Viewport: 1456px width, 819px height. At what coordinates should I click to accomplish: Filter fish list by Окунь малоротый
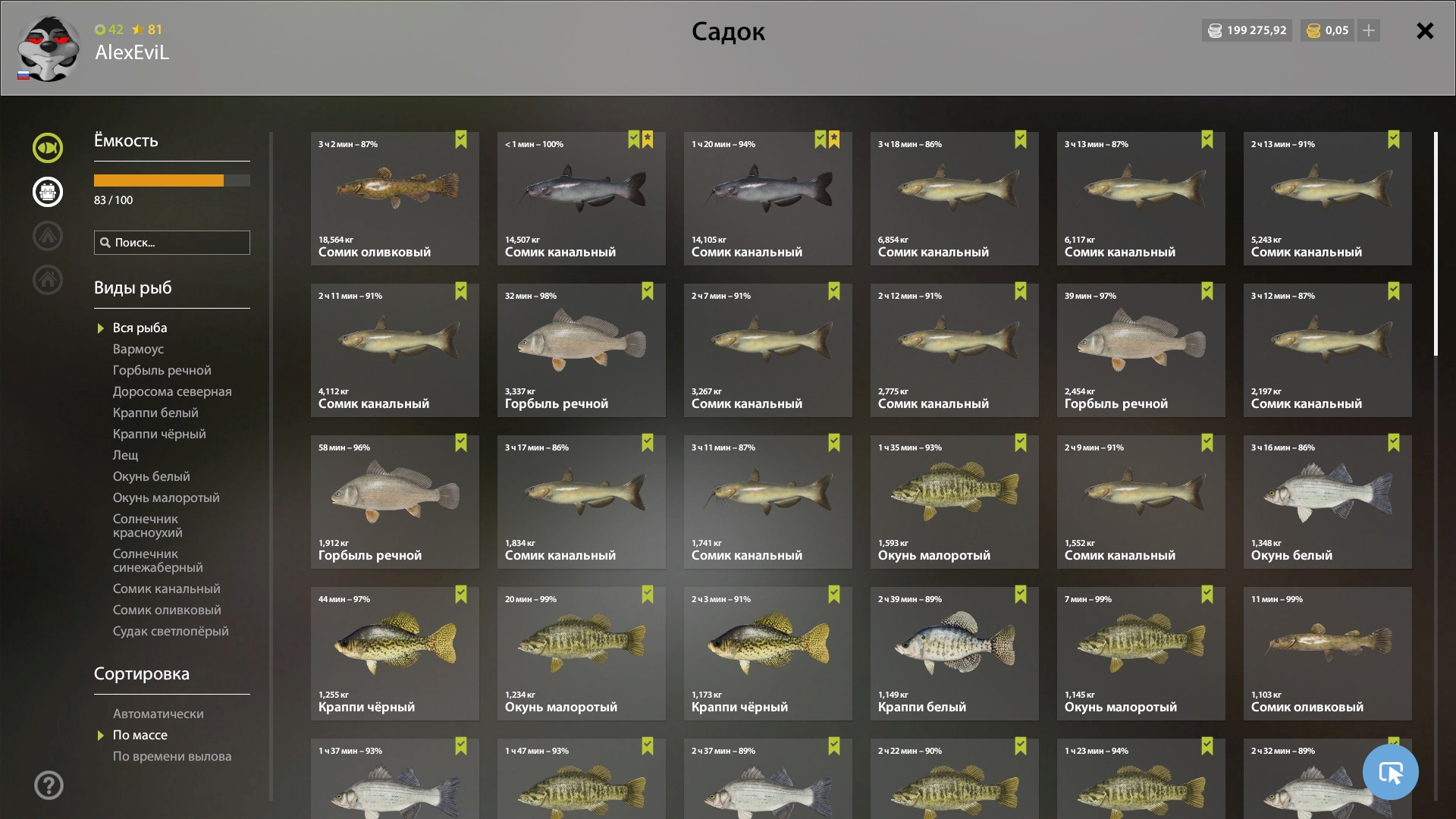[166, 497]
